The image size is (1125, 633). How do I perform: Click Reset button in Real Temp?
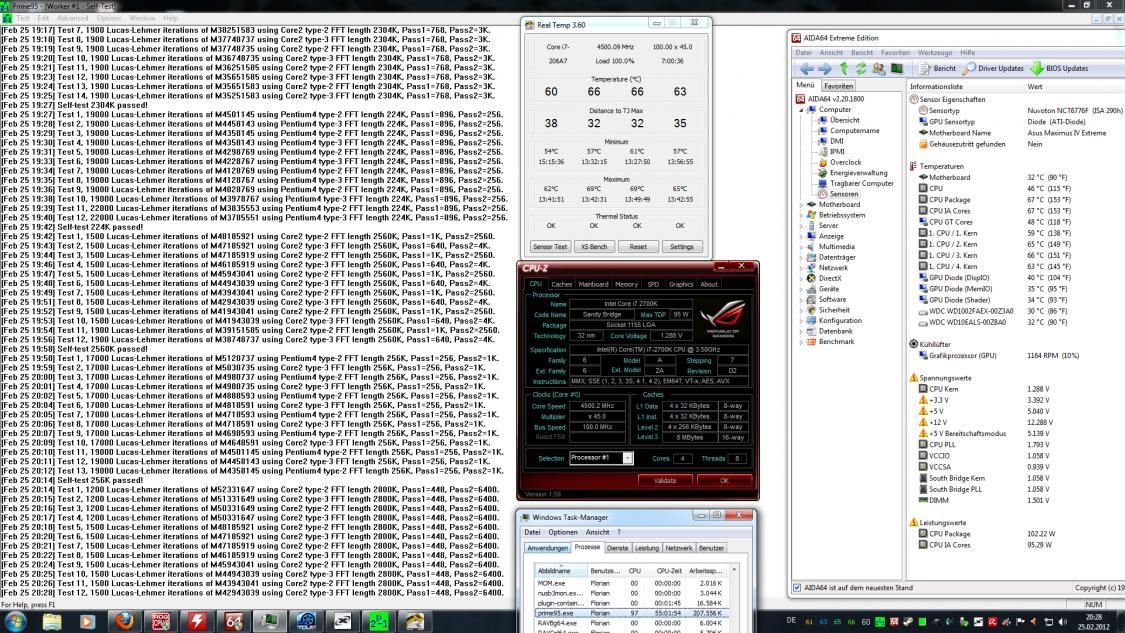click(x=638, y=247)
